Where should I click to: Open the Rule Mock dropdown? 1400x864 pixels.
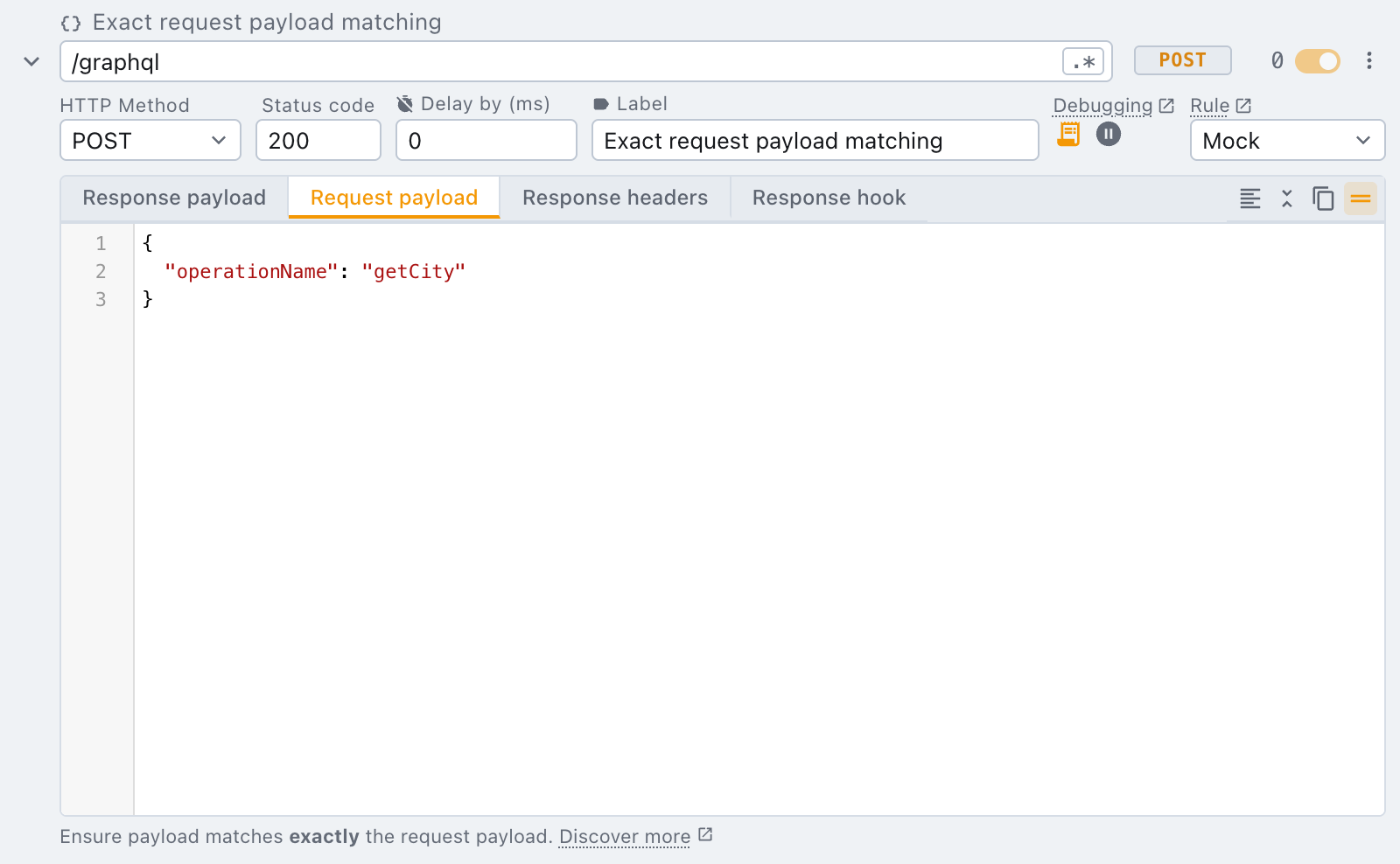coord(1287,140)
